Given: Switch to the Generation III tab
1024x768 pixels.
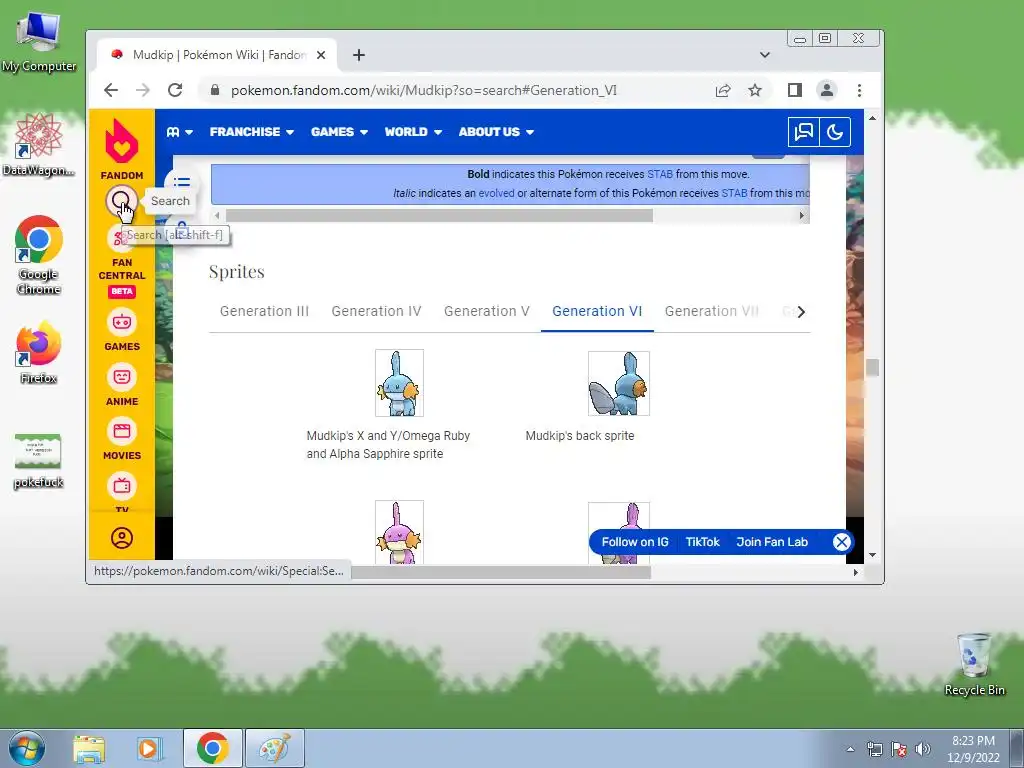Looking at the screenshot, I should pos(264,312).
